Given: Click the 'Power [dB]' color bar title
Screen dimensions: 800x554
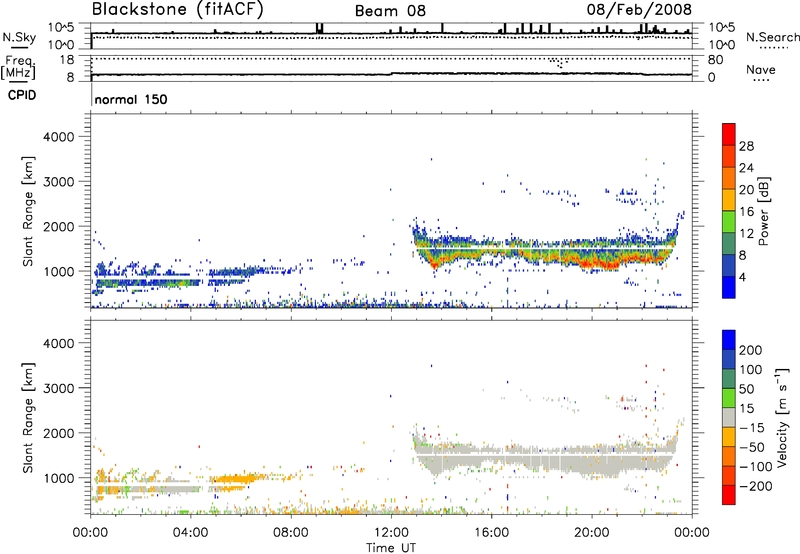Looking at the screenshot, I should click(x=763, y=211).
